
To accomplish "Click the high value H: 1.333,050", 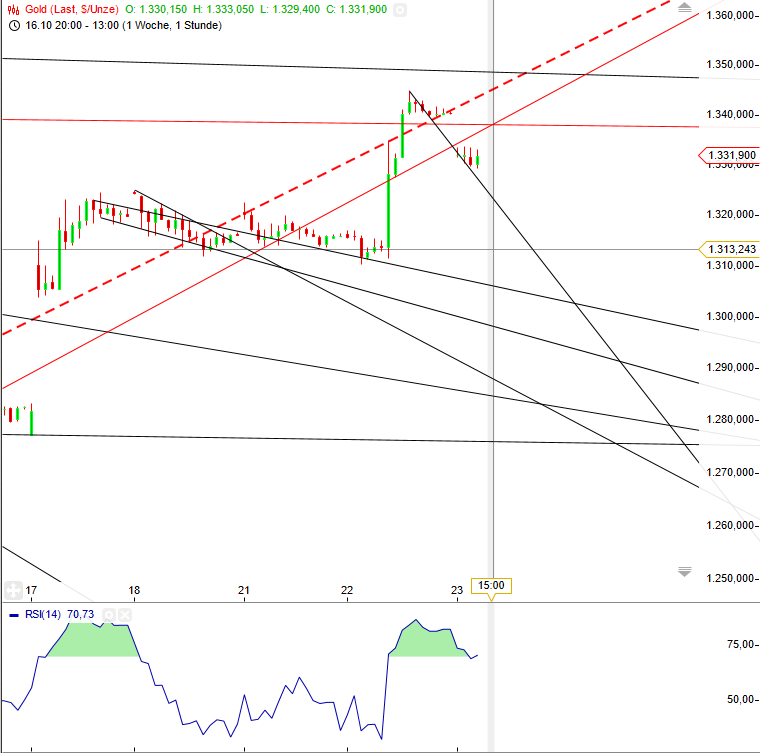I will click(223, 9).
